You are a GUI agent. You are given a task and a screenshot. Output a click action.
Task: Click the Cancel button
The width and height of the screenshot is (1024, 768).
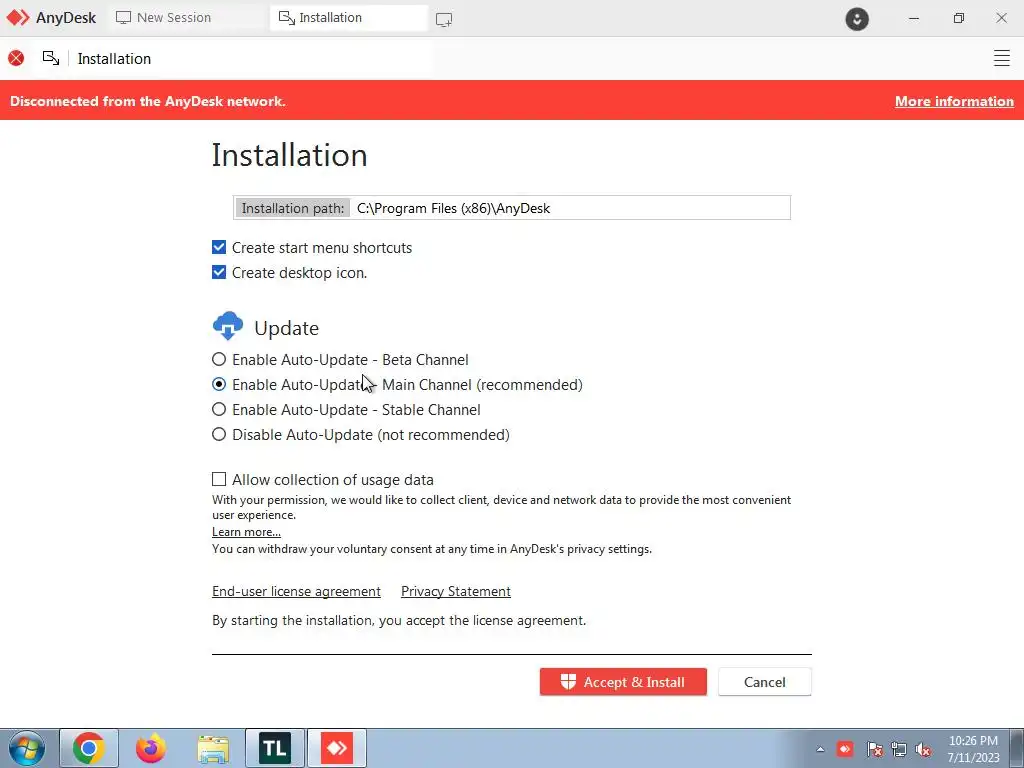tap(765, 682)
